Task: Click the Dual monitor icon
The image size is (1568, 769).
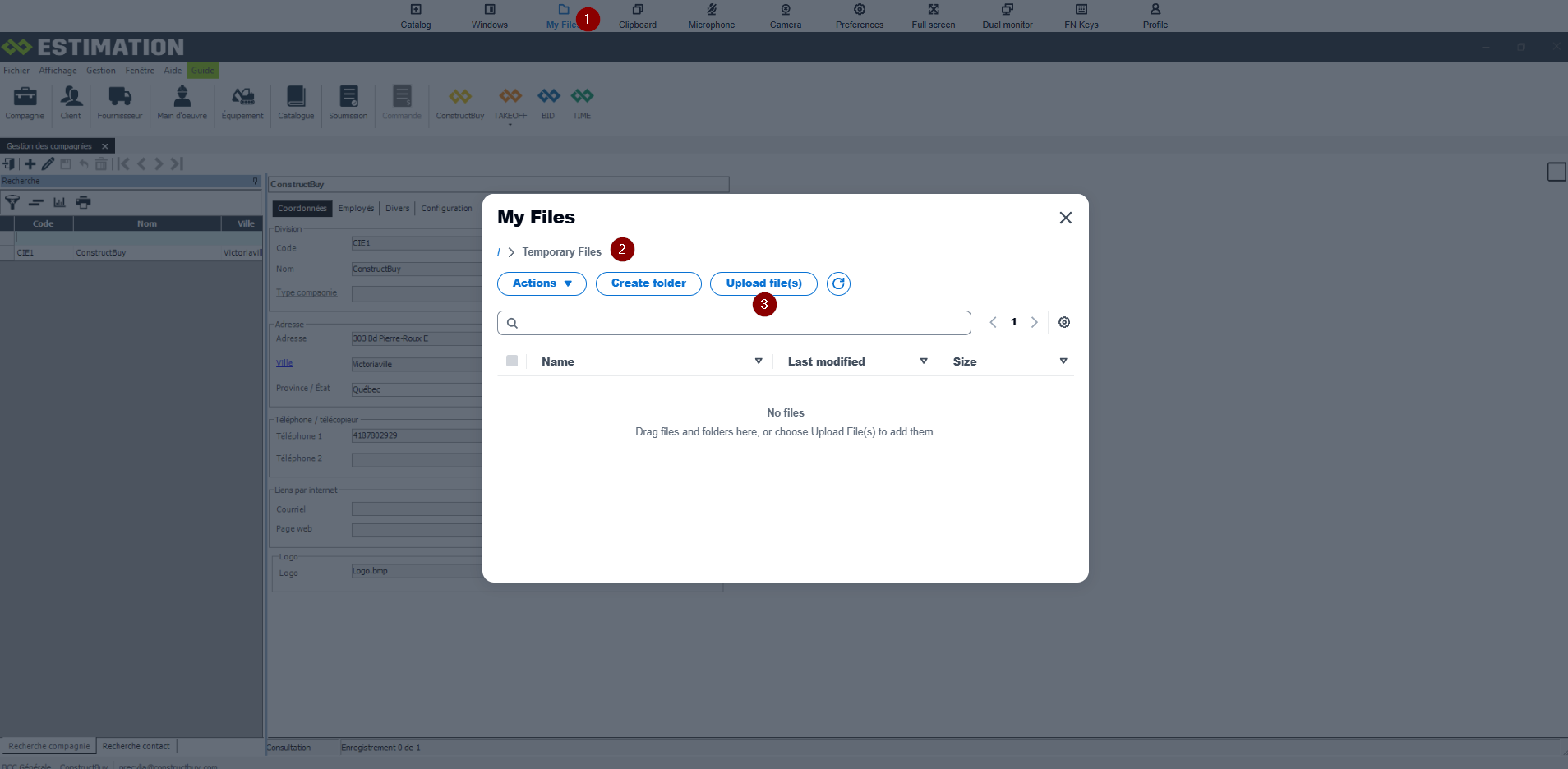Action: click(x=1008, y=16)
